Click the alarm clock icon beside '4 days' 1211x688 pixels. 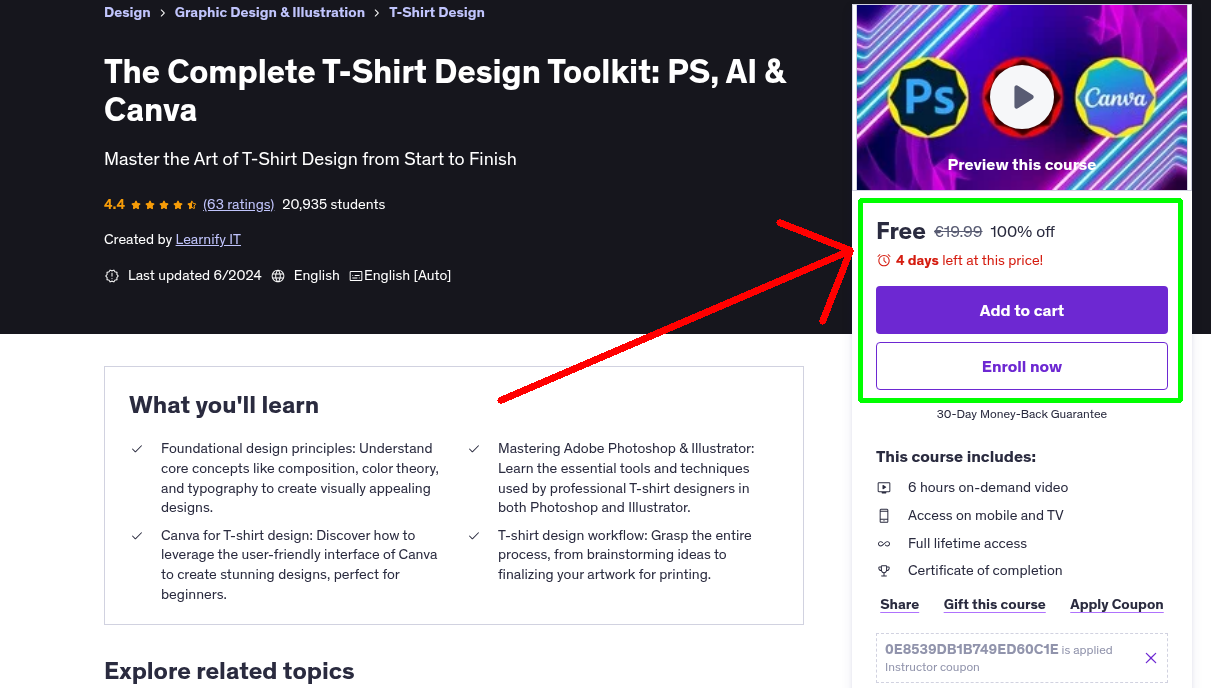point(884,260)
